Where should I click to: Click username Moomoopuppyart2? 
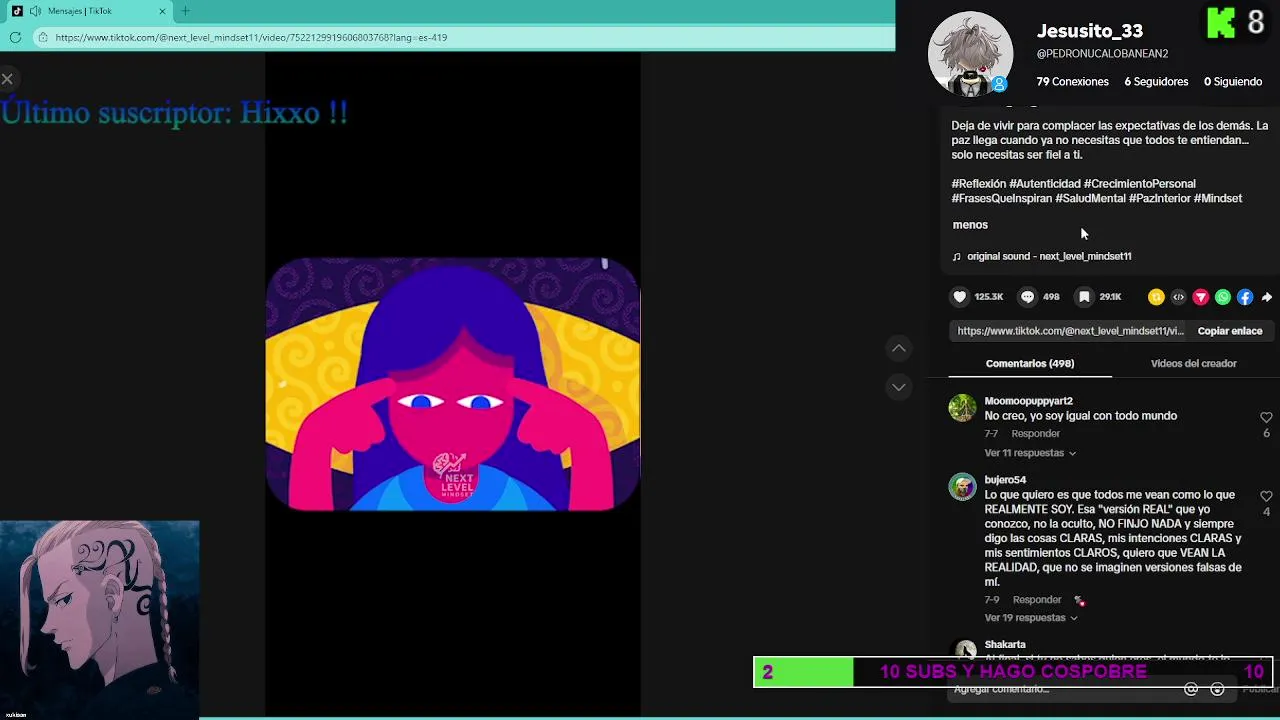(x=1028, y=401)
